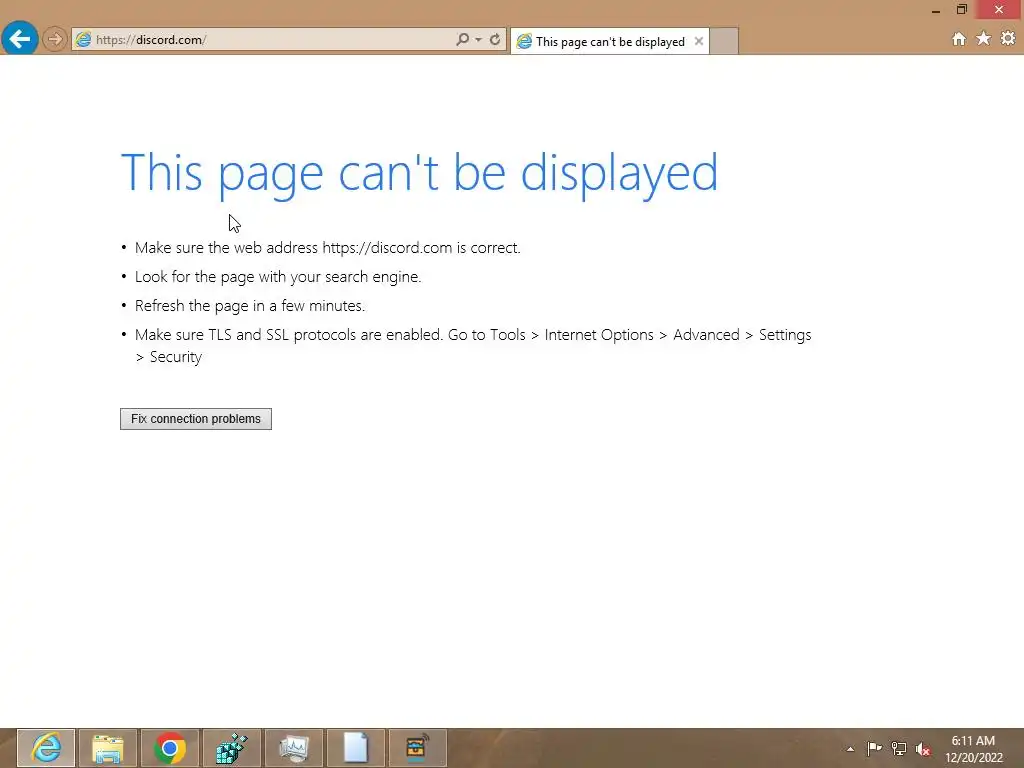Show hidden system tray icons arrow

pos(850,748)
